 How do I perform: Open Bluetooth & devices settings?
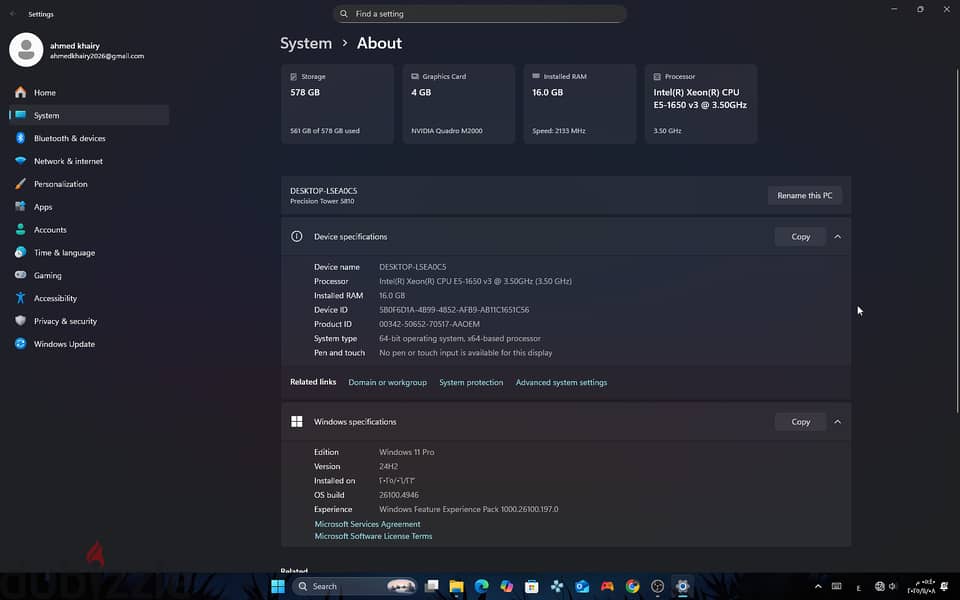tap(89, 138)
